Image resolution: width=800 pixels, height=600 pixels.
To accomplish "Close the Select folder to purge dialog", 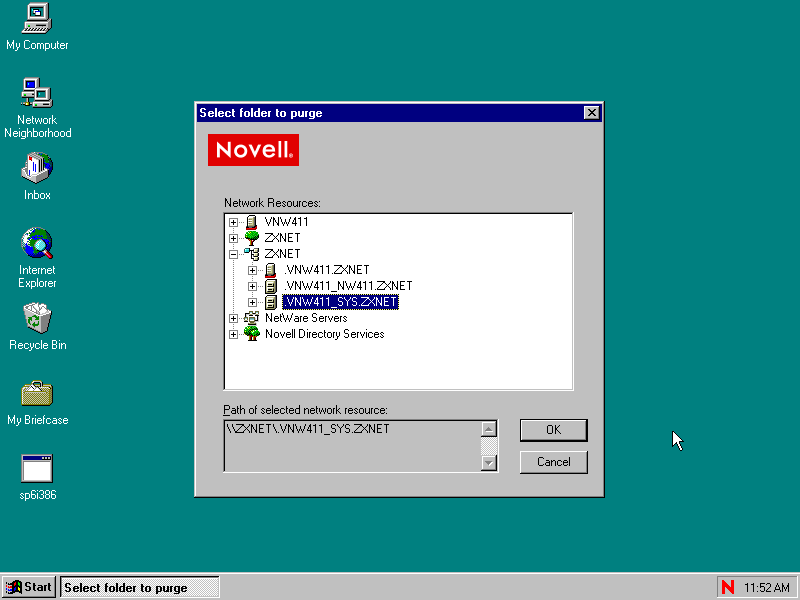I will (x=591, y=113).
